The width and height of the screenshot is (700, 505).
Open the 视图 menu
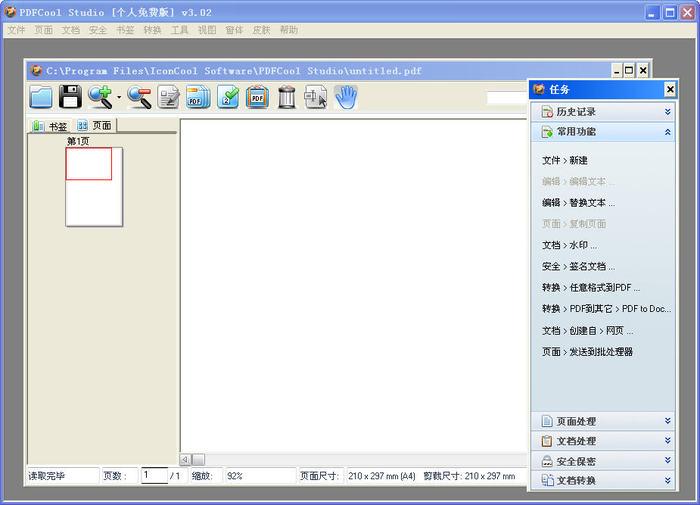click(x=207, y=30)
